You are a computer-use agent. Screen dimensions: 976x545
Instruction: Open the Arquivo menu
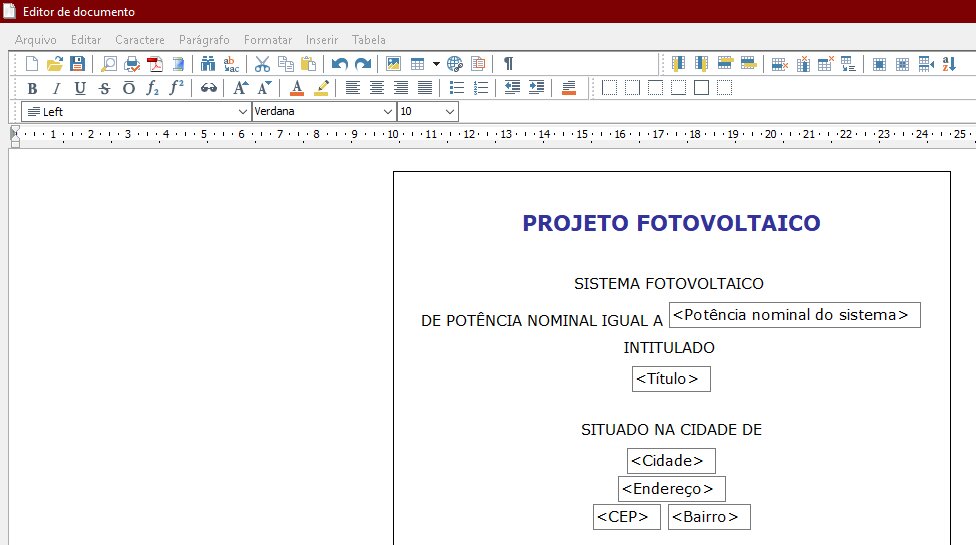pyautogui.click(x=35, y=40)
